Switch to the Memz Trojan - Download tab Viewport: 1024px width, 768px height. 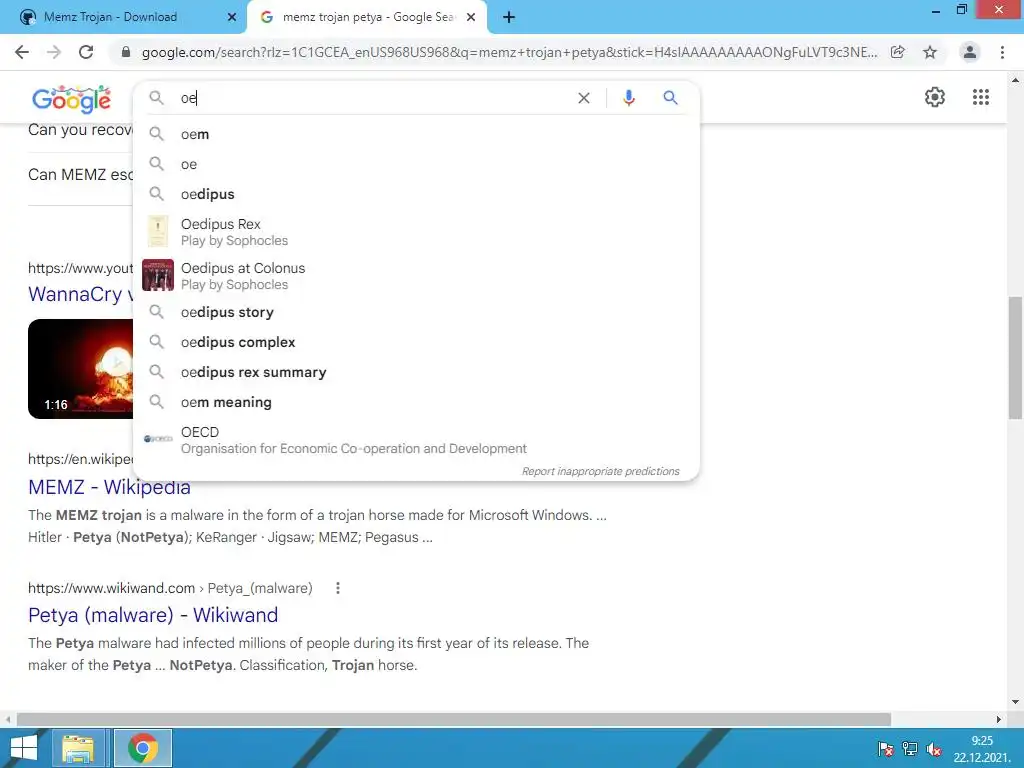[x=123, y=17]
